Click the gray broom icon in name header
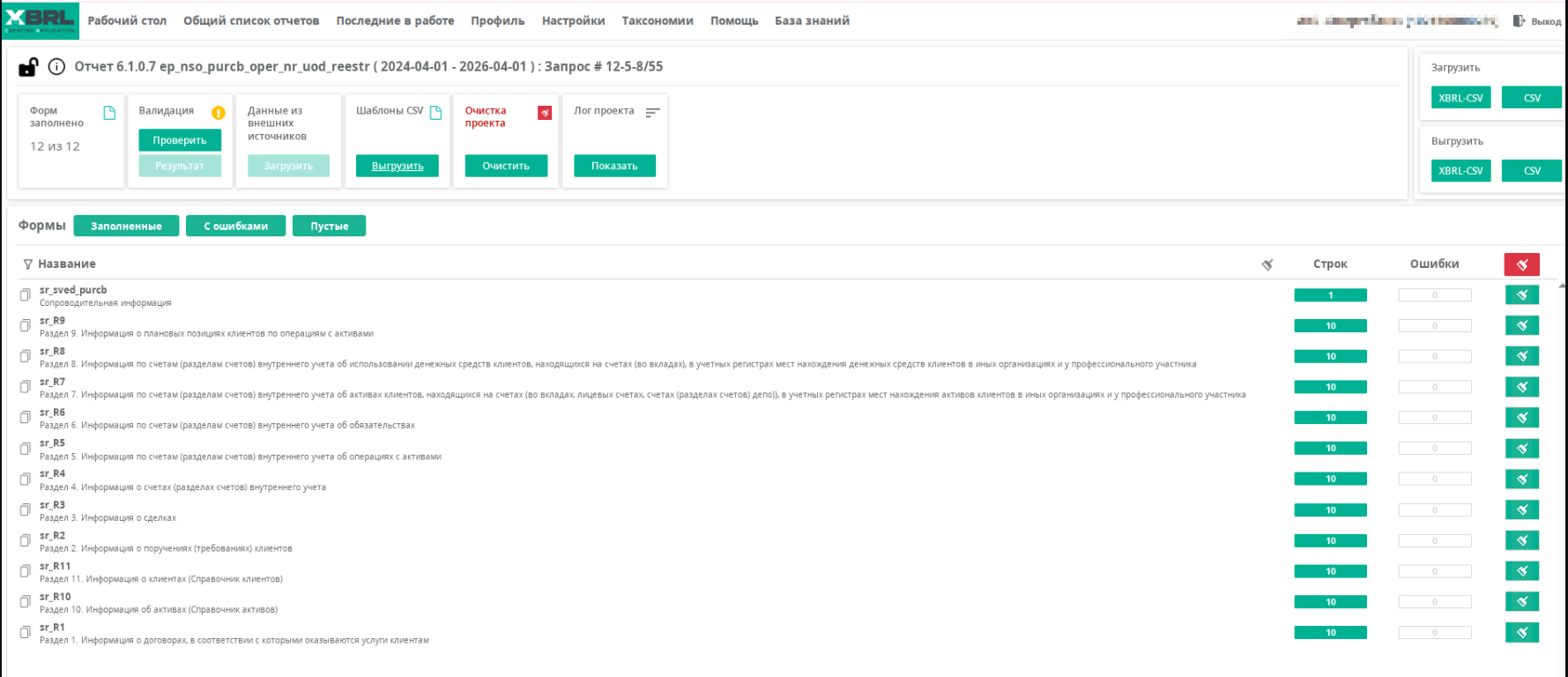This screenshot has height=677, width=1568. click(x=1267, y=264)
